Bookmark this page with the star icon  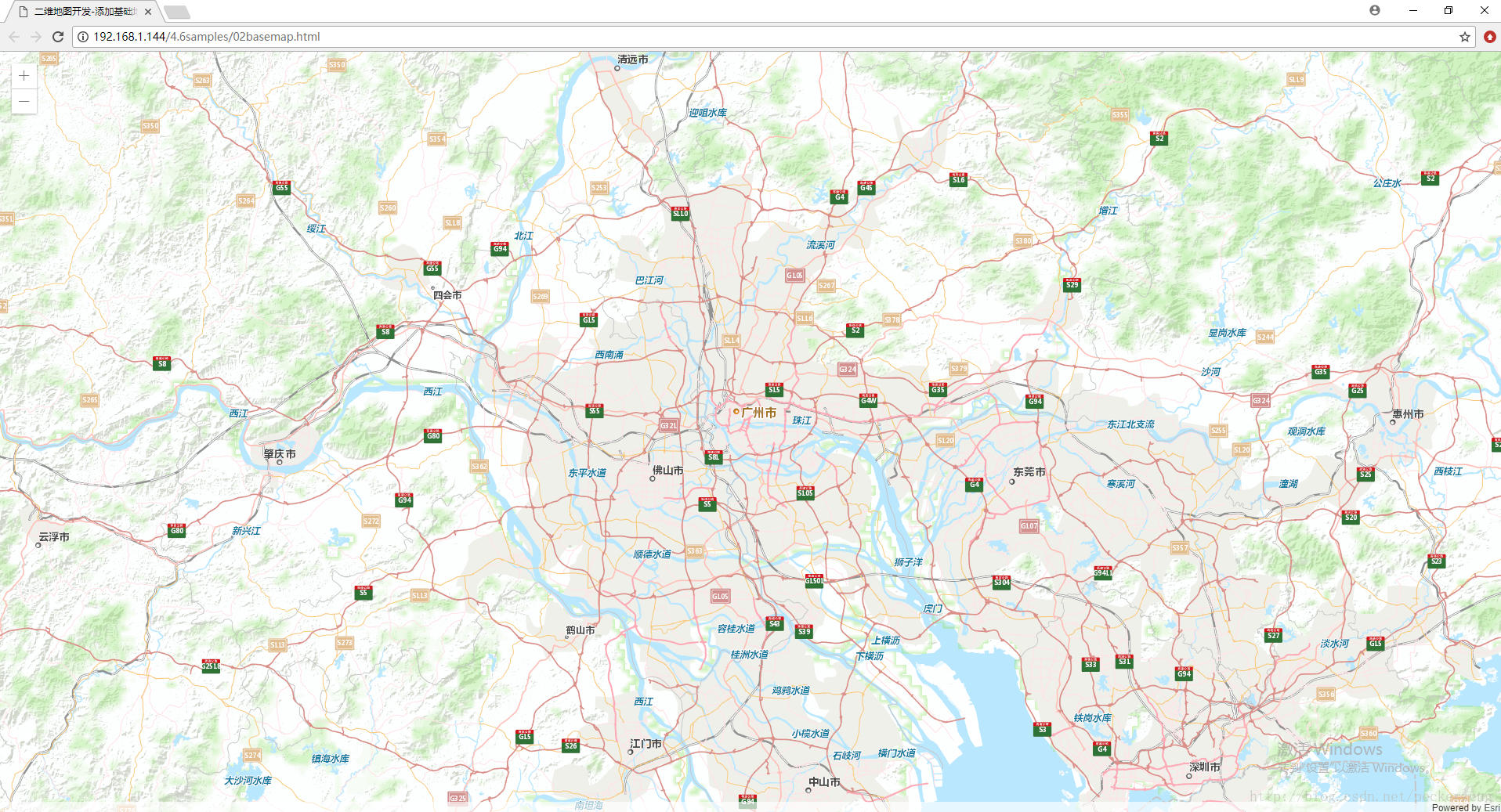[x=1464, y=37]
